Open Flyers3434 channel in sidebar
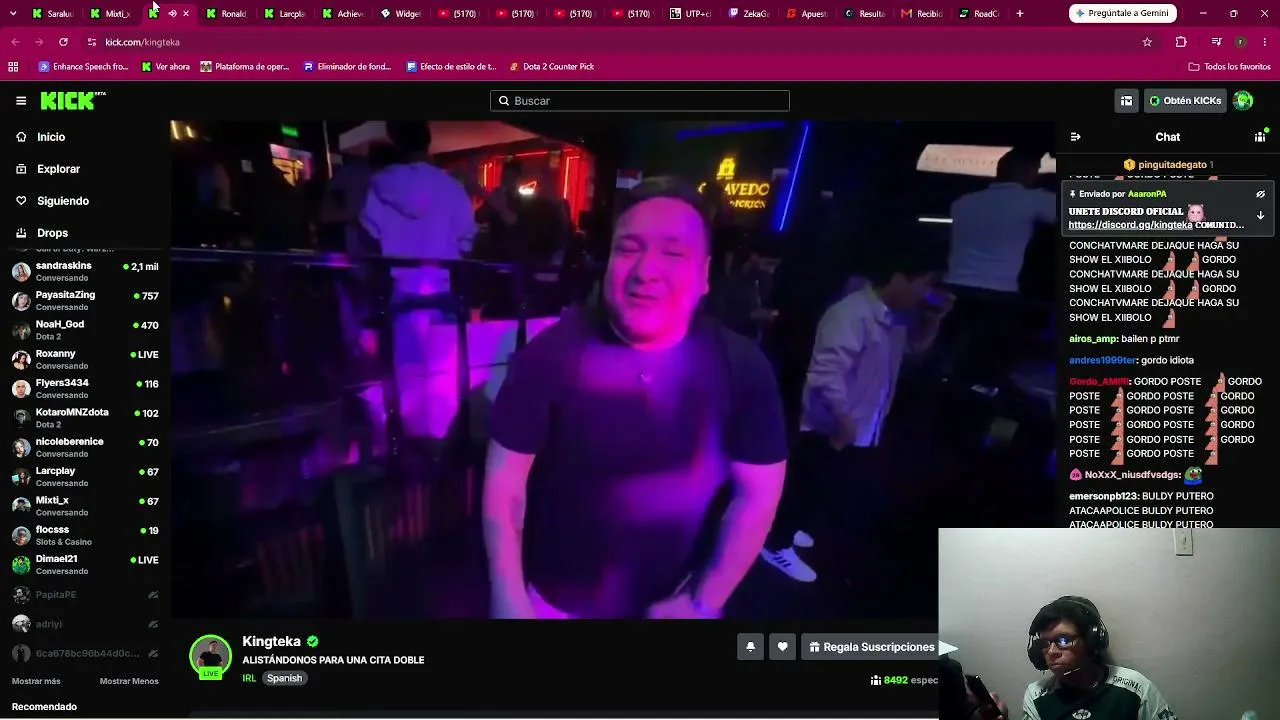1280x720 pixels. (x=85, y=389)
